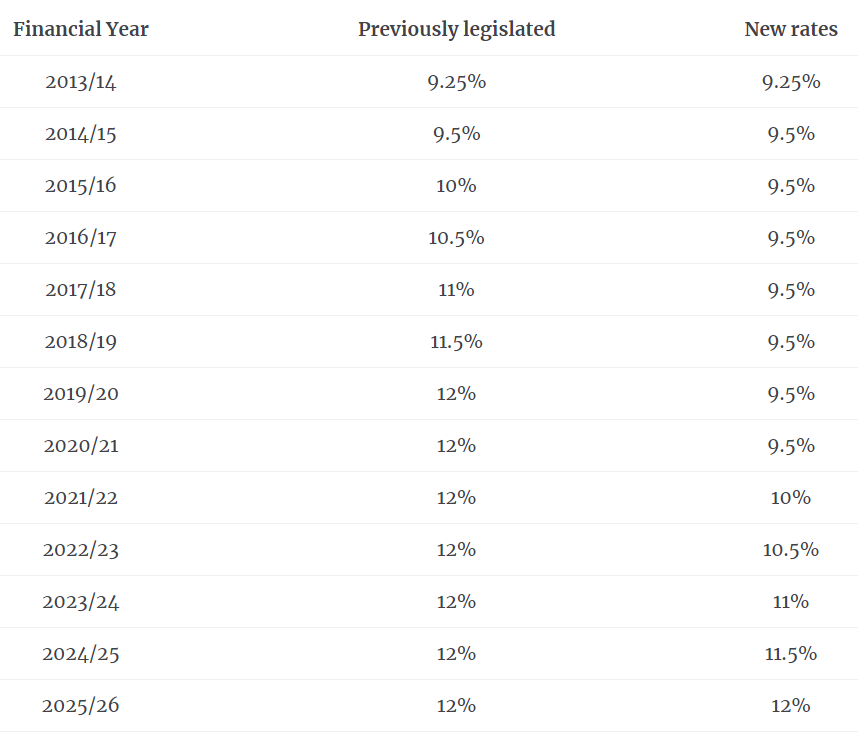Screen dimensions: 858x741
Task: Click the 2018/19 row label
Action: point(81,342)
